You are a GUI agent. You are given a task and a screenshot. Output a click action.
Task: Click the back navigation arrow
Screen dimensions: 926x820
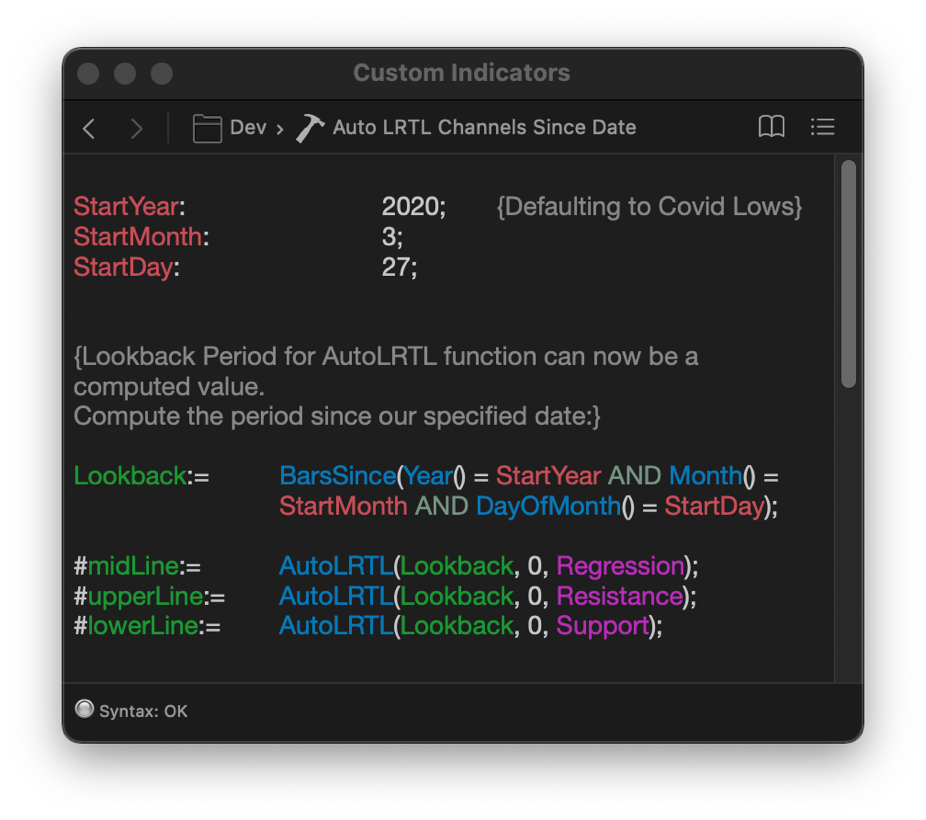click(89, 128)
